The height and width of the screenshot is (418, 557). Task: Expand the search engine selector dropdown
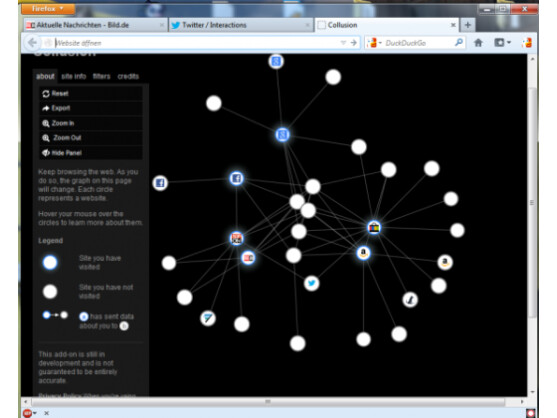[380, 43]
